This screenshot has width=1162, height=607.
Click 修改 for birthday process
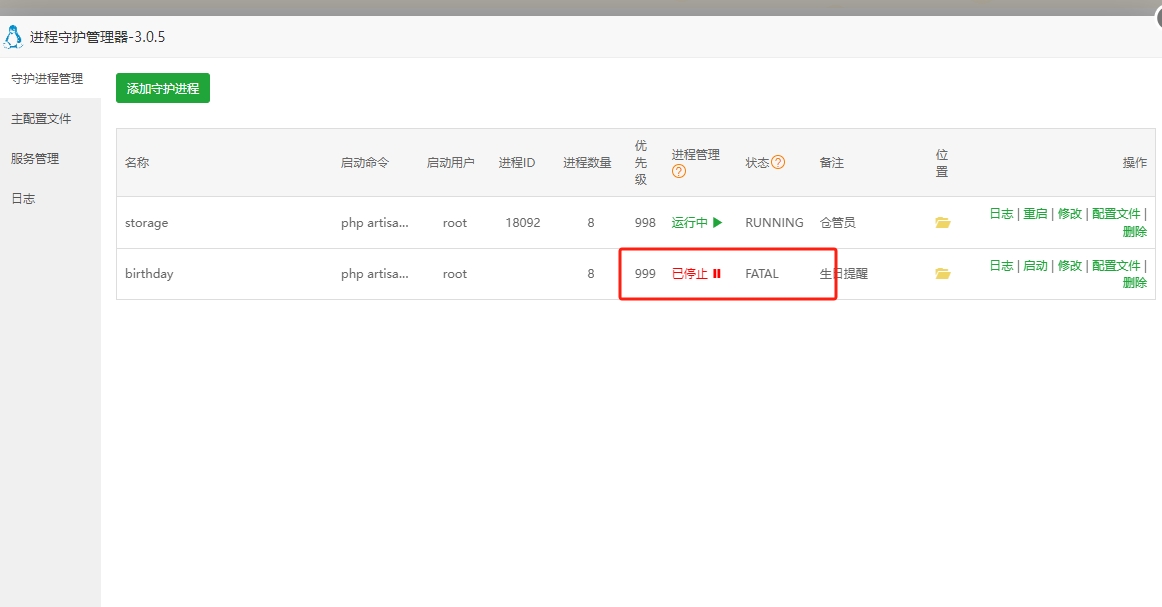coord(1069,265)
